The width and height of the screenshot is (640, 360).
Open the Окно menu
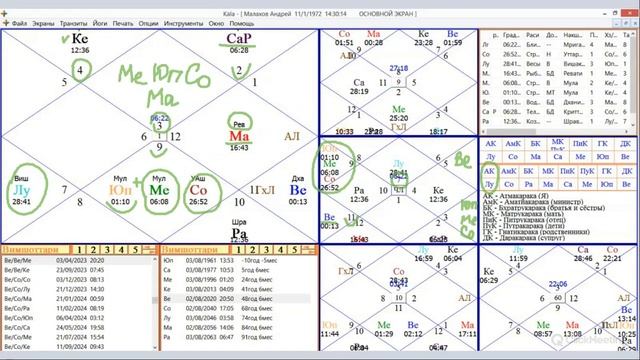(216, 24)
